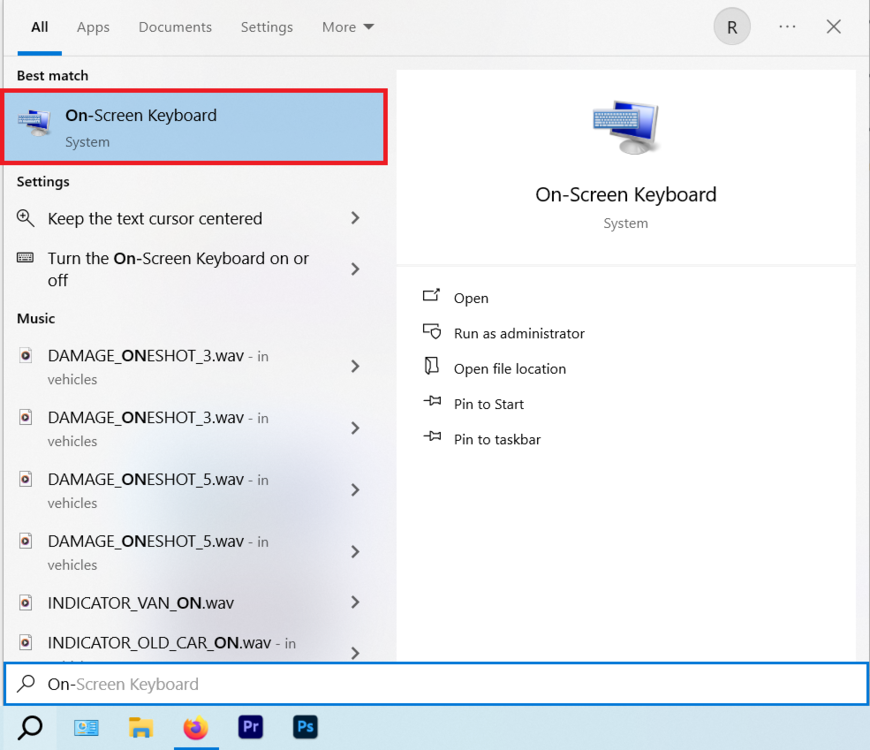This screenshot has height=750, width=870.
Task: Pin On-Screen Keyboard to taskbar
Action: 496,439
